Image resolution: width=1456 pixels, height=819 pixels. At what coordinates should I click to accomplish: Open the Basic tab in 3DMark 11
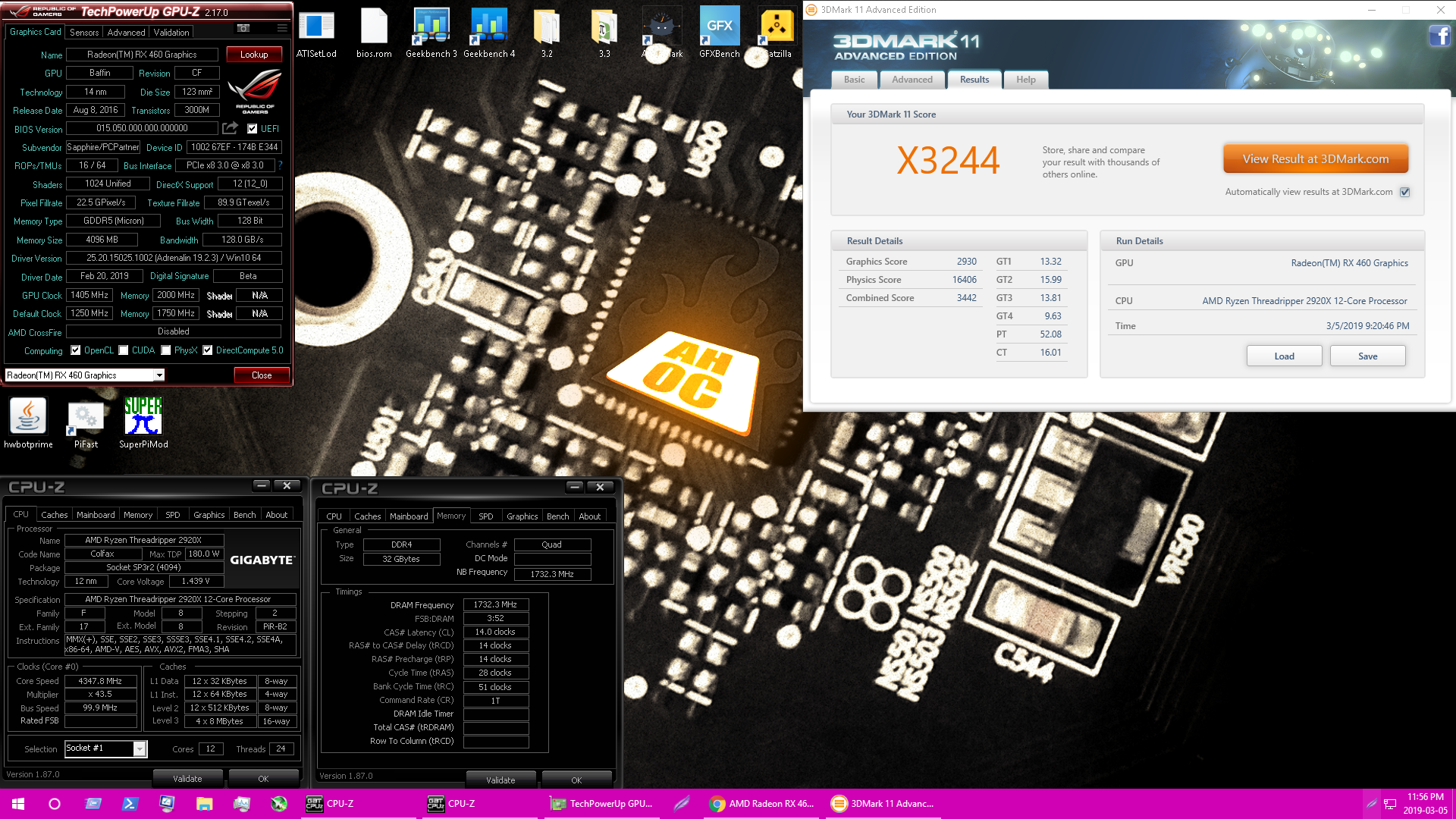[x=854, y=80]
